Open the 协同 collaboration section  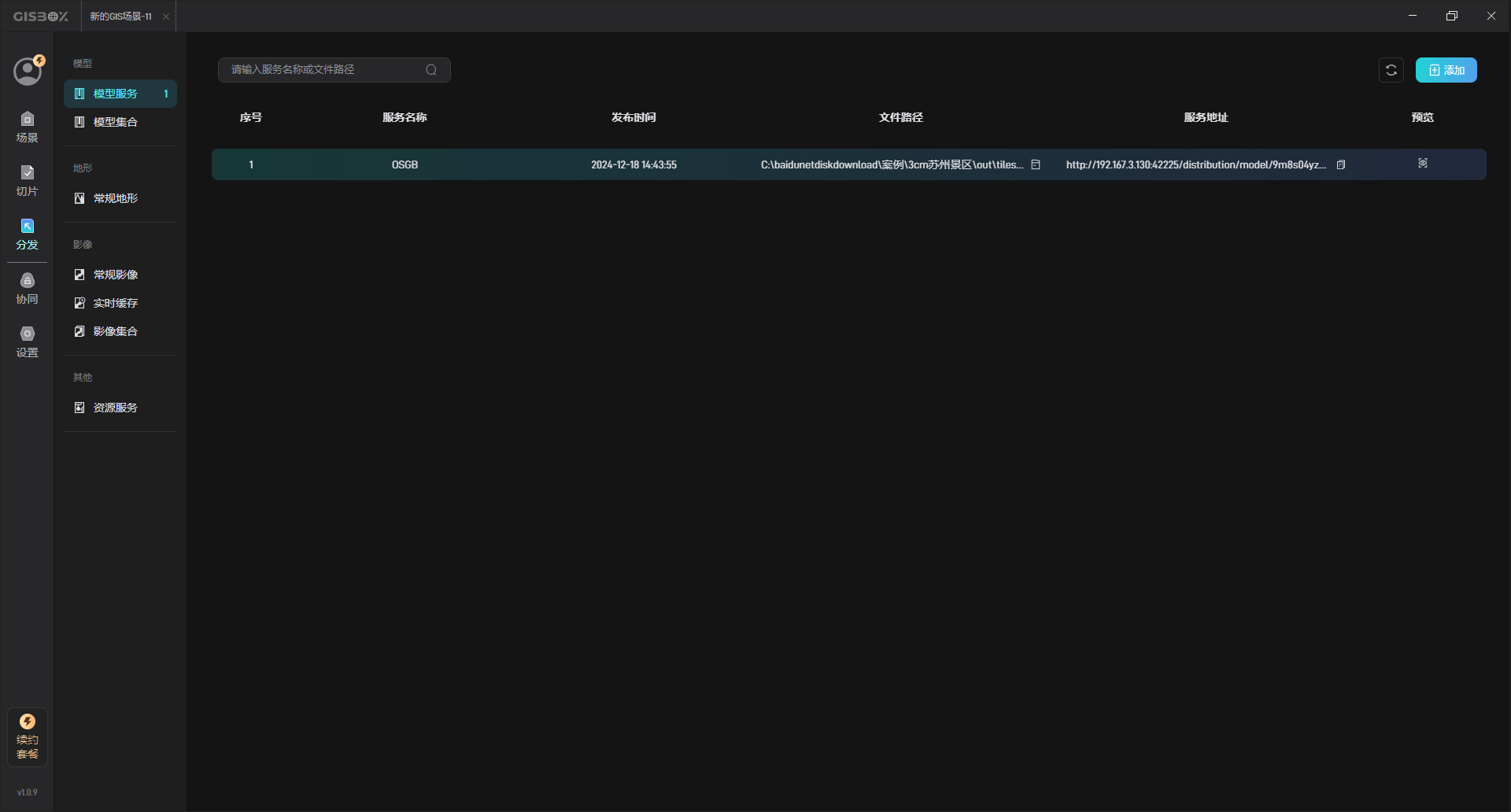point(27,288)
